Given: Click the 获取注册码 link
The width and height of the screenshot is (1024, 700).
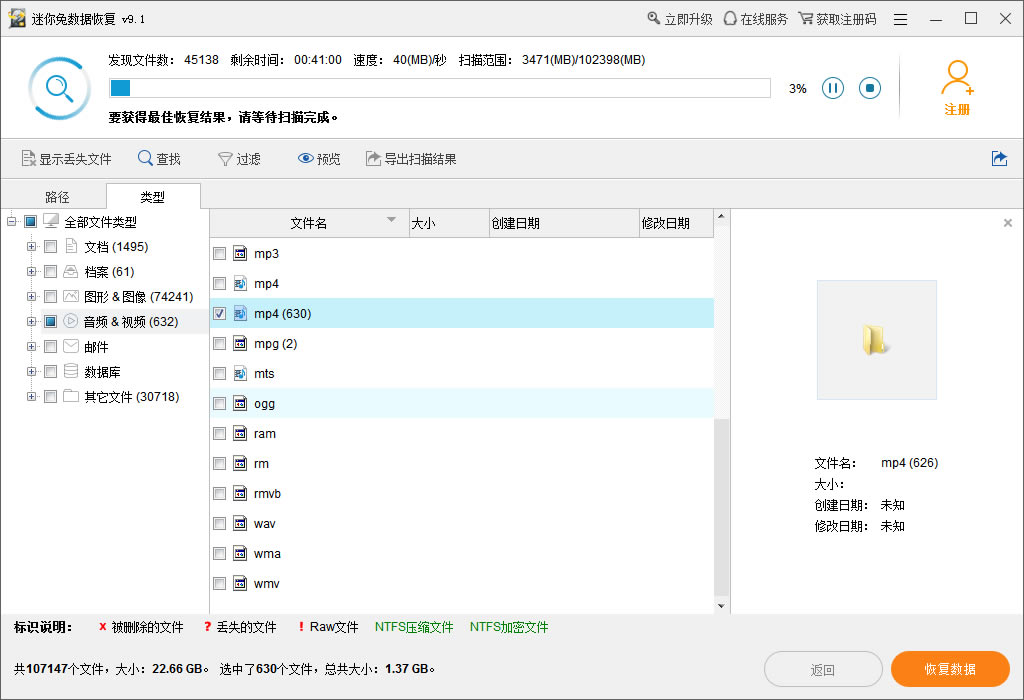Looking at the screenshot, I should point(838,18).
